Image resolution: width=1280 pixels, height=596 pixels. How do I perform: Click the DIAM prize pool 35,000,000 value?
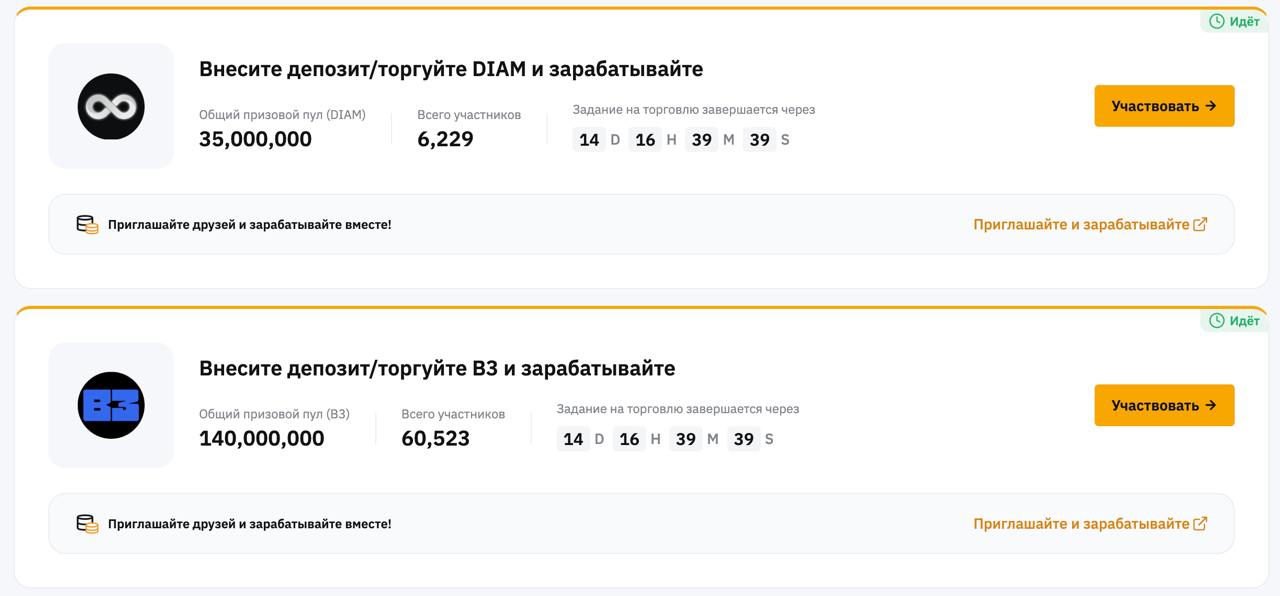coord(255,139)
